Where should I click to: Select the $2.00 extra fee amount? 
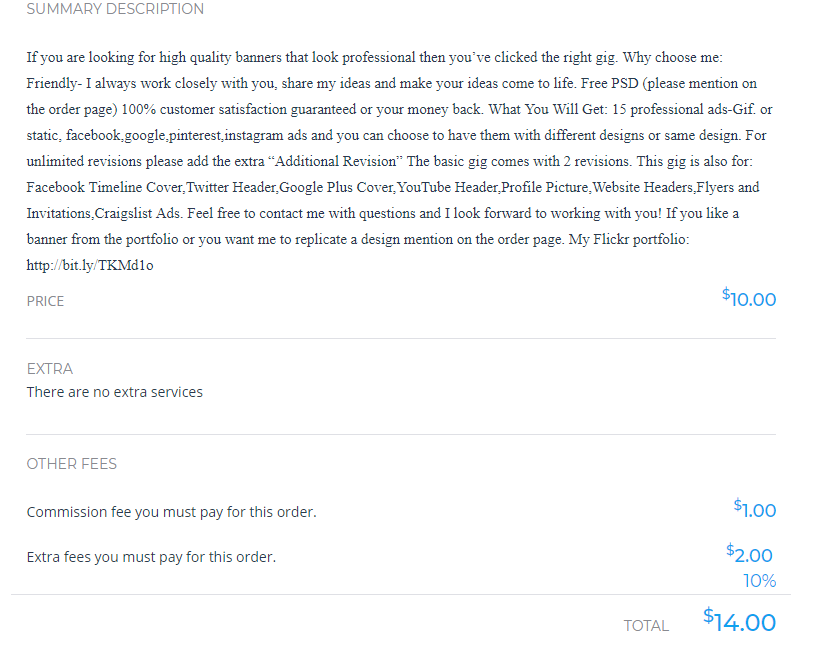(750, 555)
